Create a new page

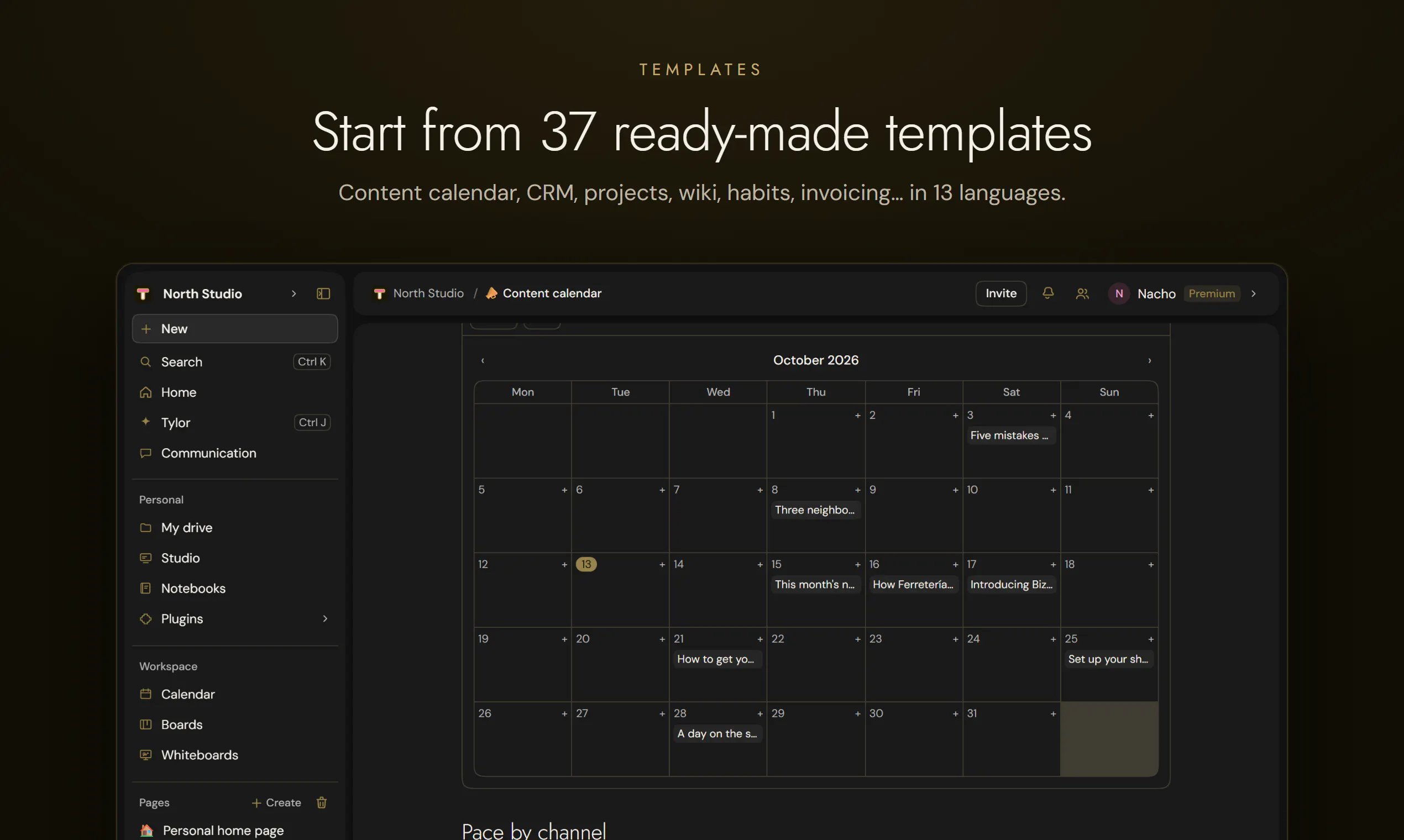click(276, 802)
